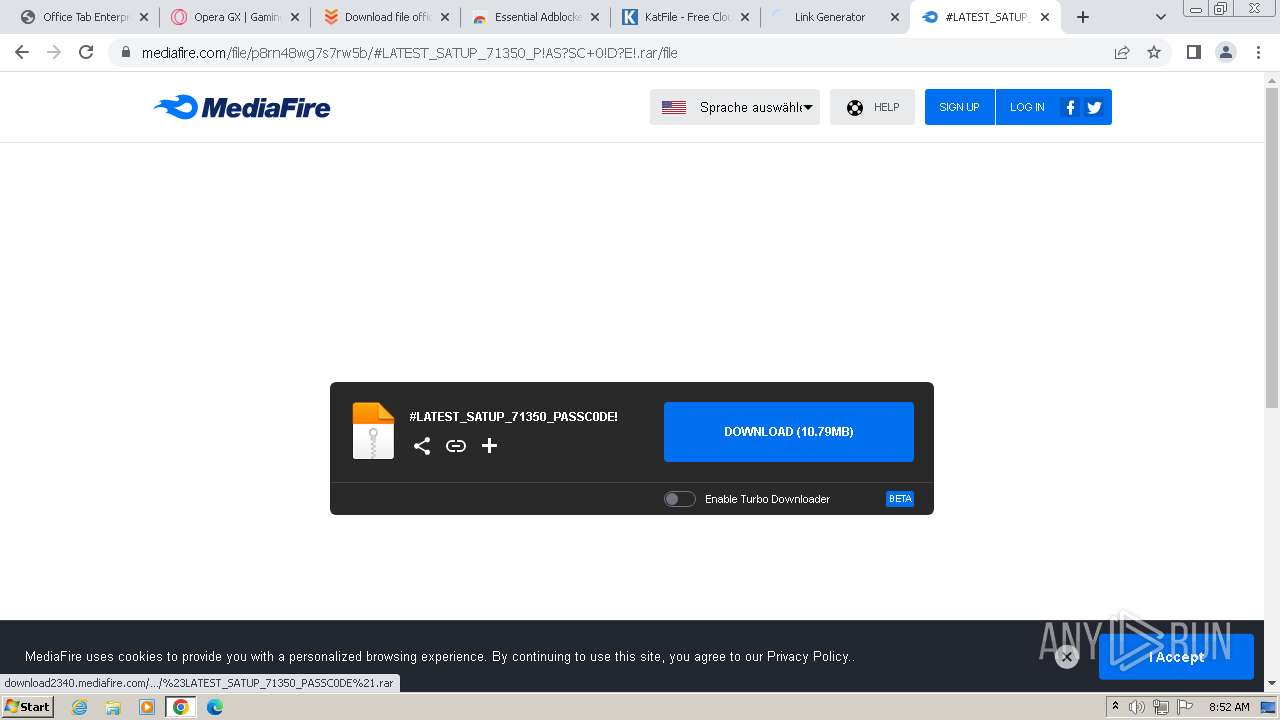Click the Twitter login icon
The image size is (1280, 720).
[x=1094, y=107]
